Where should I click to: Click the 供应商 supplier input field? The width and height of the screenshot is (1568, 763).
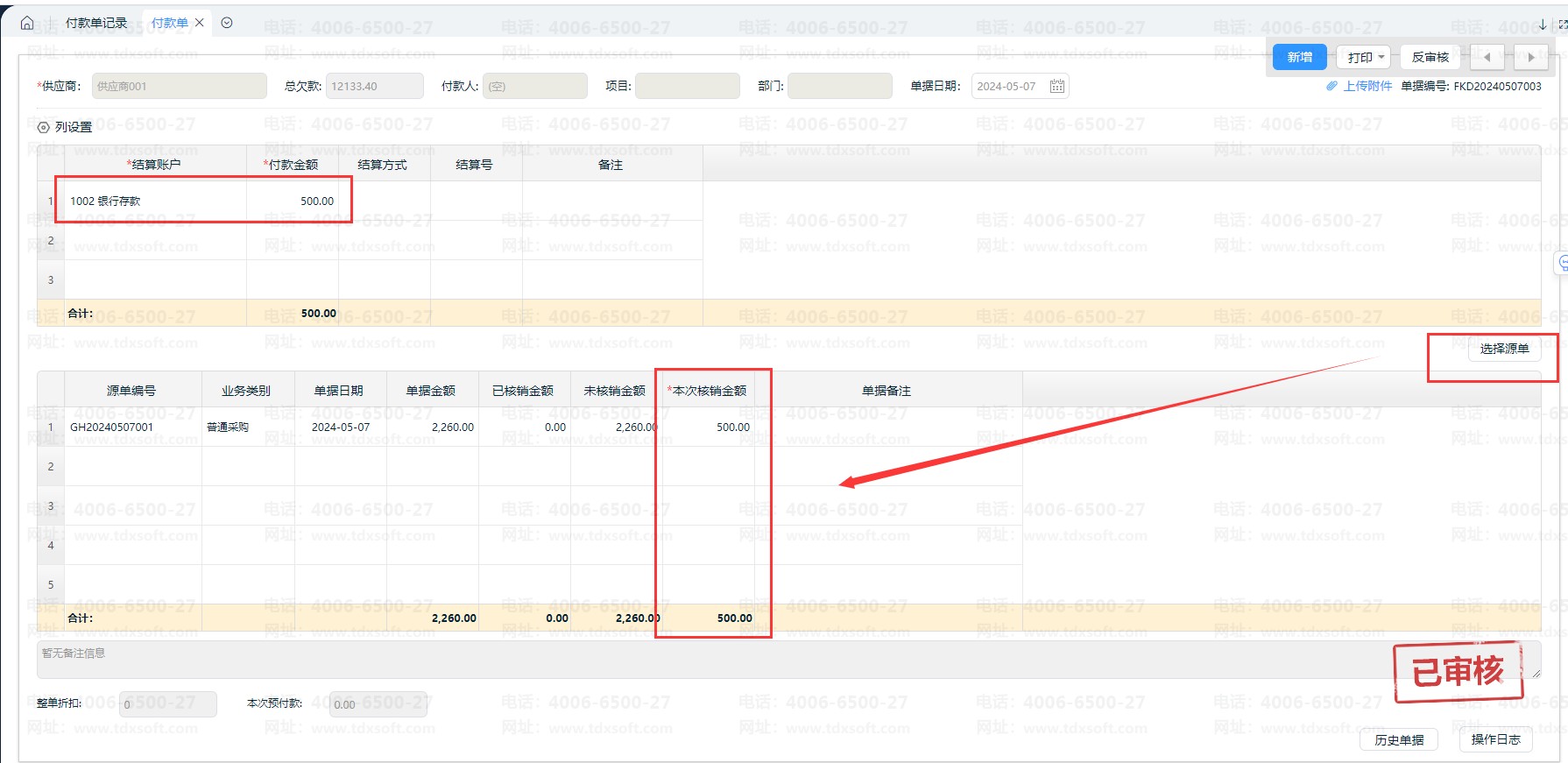coord(179,86)
